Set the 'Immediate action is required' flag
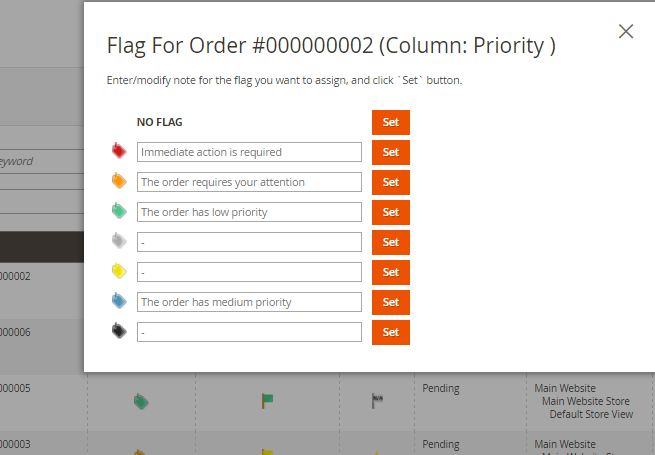The height and width of the screenshot is (455, 655). (x=391, y=153)
